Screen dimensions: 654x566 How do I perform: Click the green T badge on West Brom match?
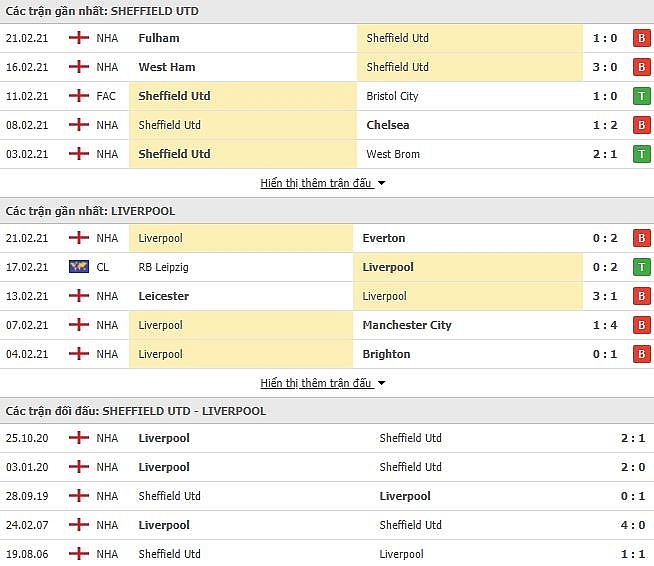[x=641, y=154]
